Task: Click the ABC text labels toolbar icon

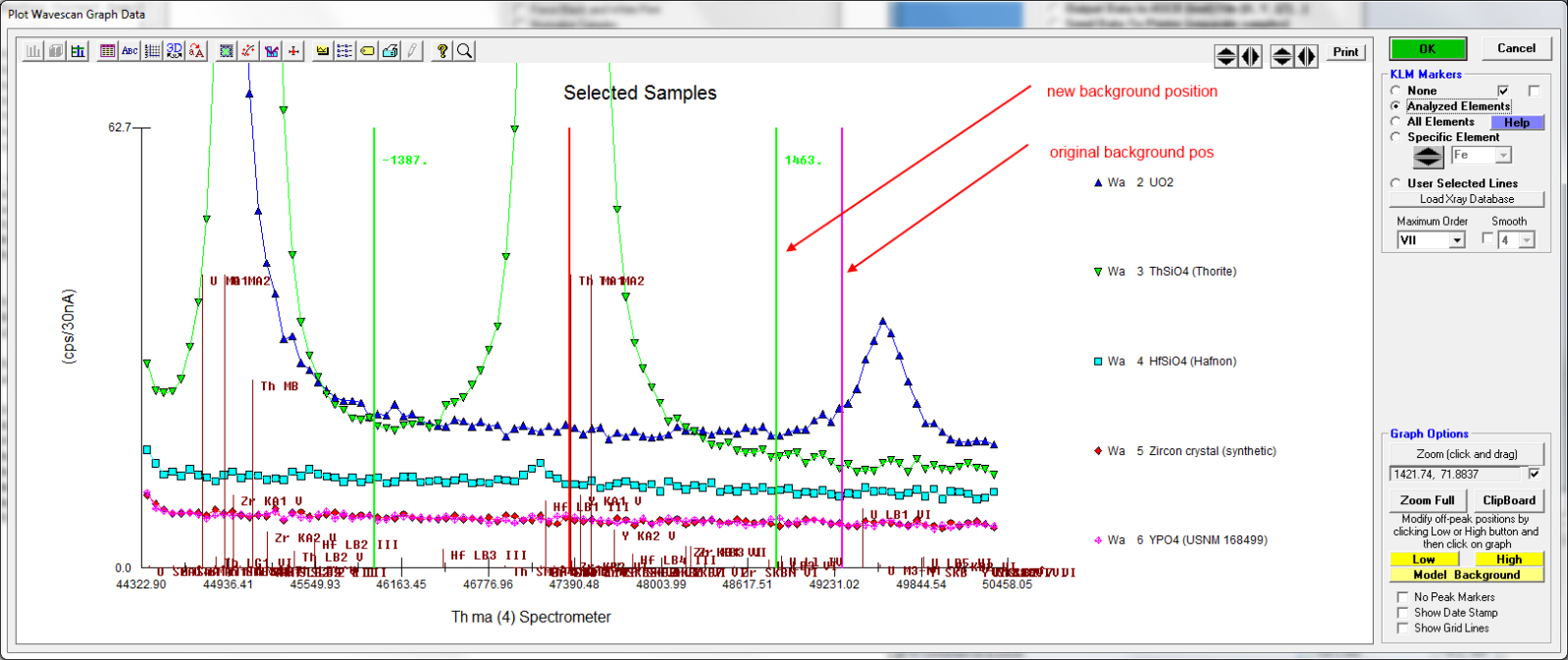Action: coord(130,51)
